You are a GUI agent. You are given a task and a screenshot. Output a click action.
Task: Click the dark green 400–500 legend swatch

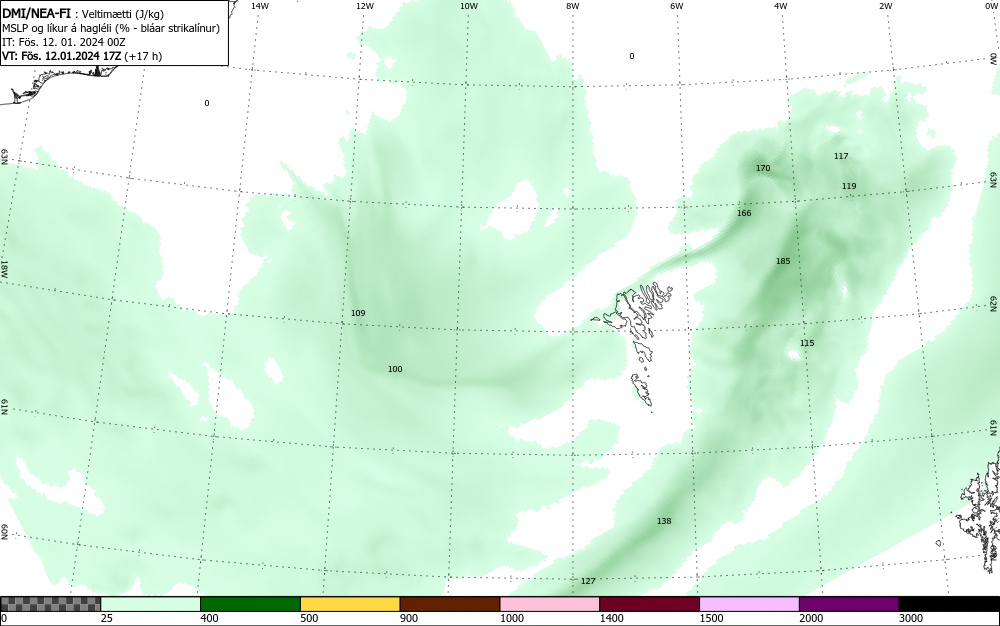coord(250,604)
